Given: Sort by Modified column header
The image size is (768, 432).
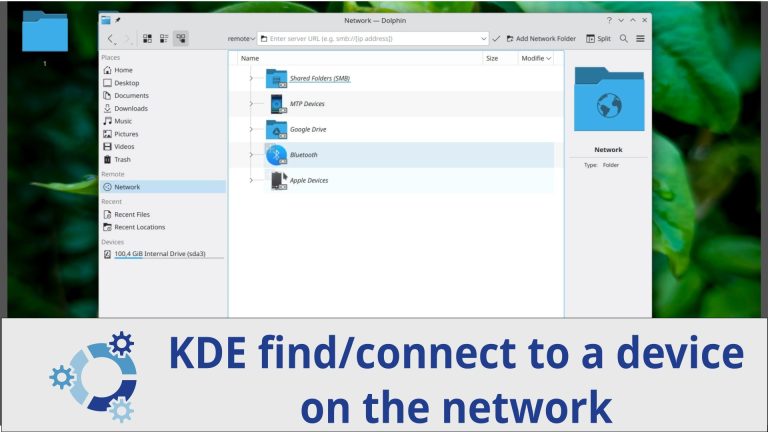Looking at the screenshot, I should pyautogui.click(x=536, y=58).
